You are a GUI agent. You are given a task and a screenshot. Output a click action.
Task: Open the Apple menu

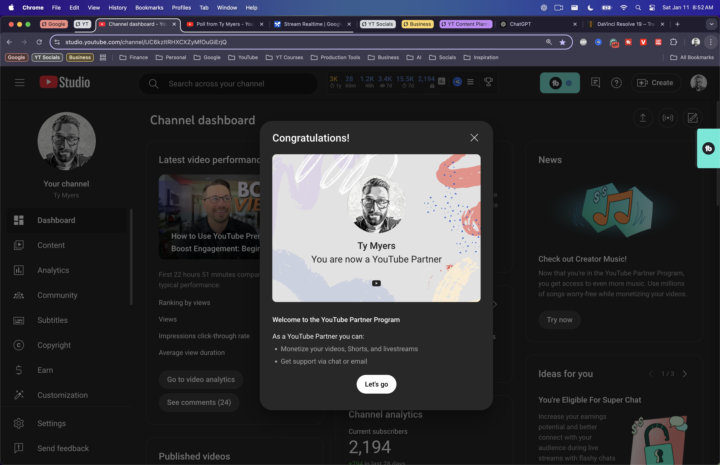11,7
